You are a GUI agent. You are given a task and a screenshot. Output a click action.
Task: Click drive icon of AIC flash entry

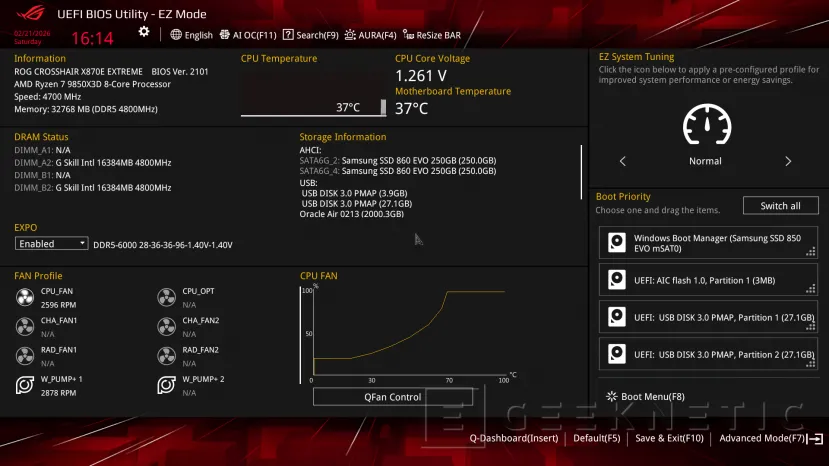pyautogui.click(x=616, y=280)
